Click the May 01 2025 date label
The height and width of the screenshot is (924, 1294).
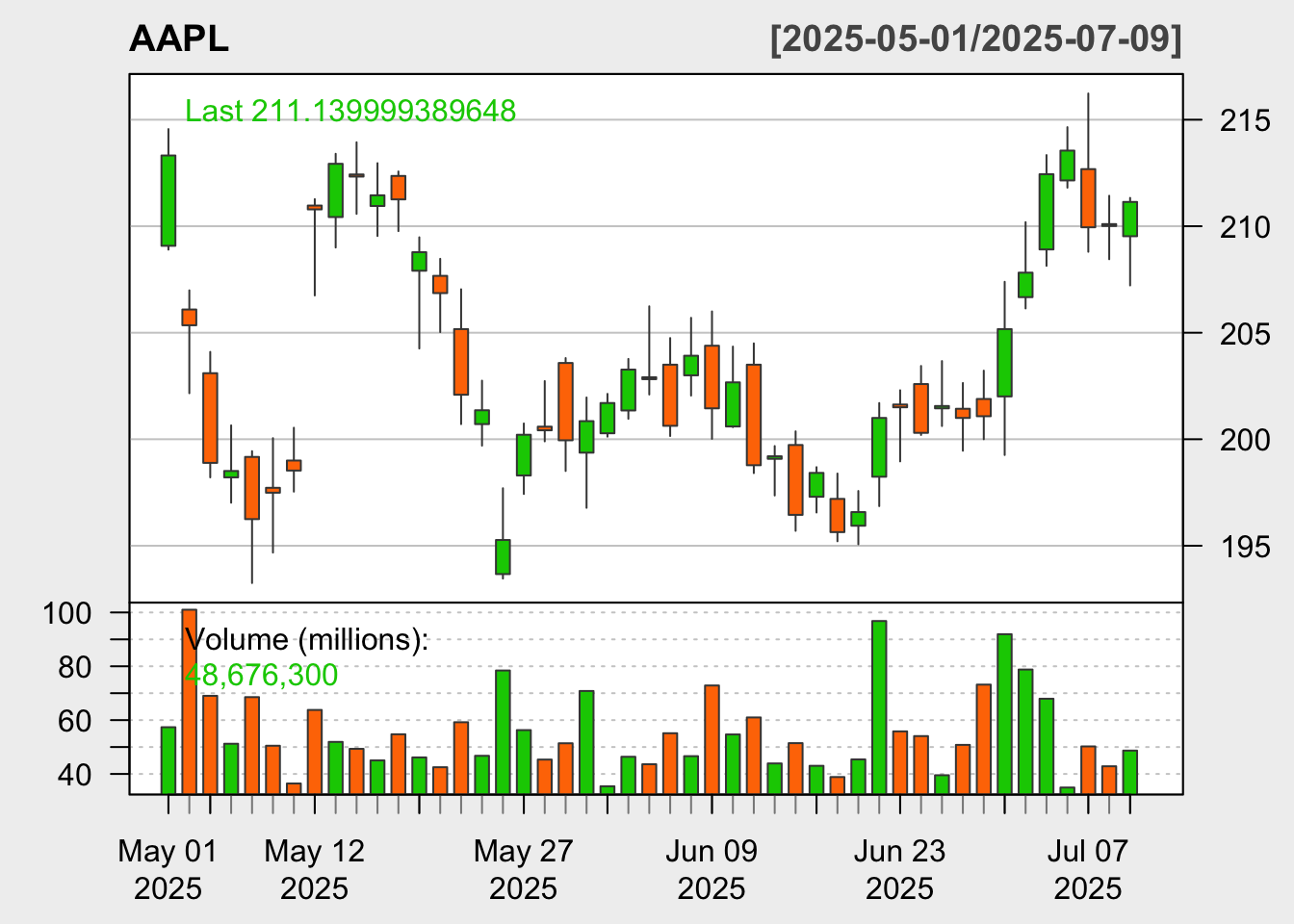pos(168,869)
